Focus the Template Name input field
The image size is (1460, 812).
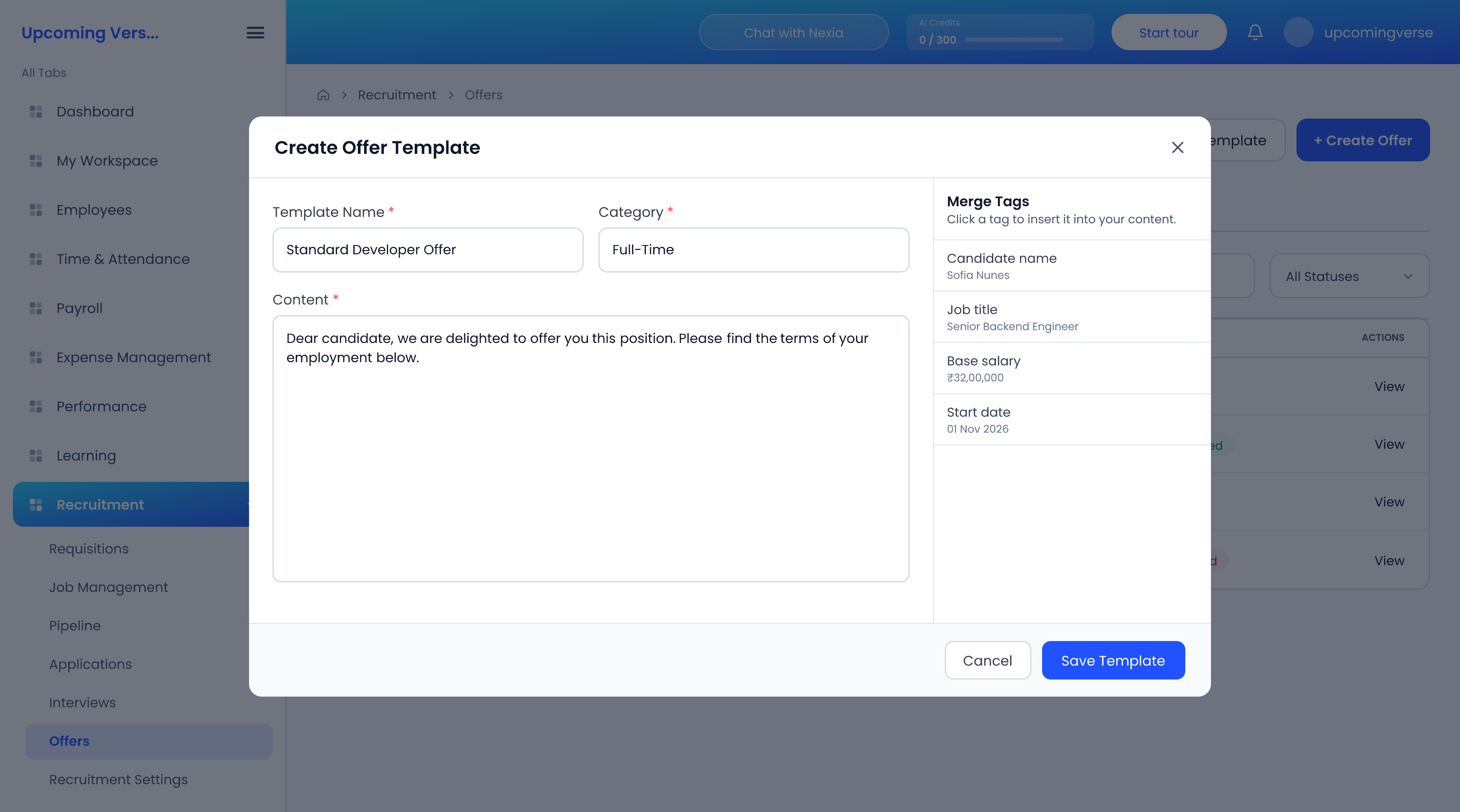428,250
